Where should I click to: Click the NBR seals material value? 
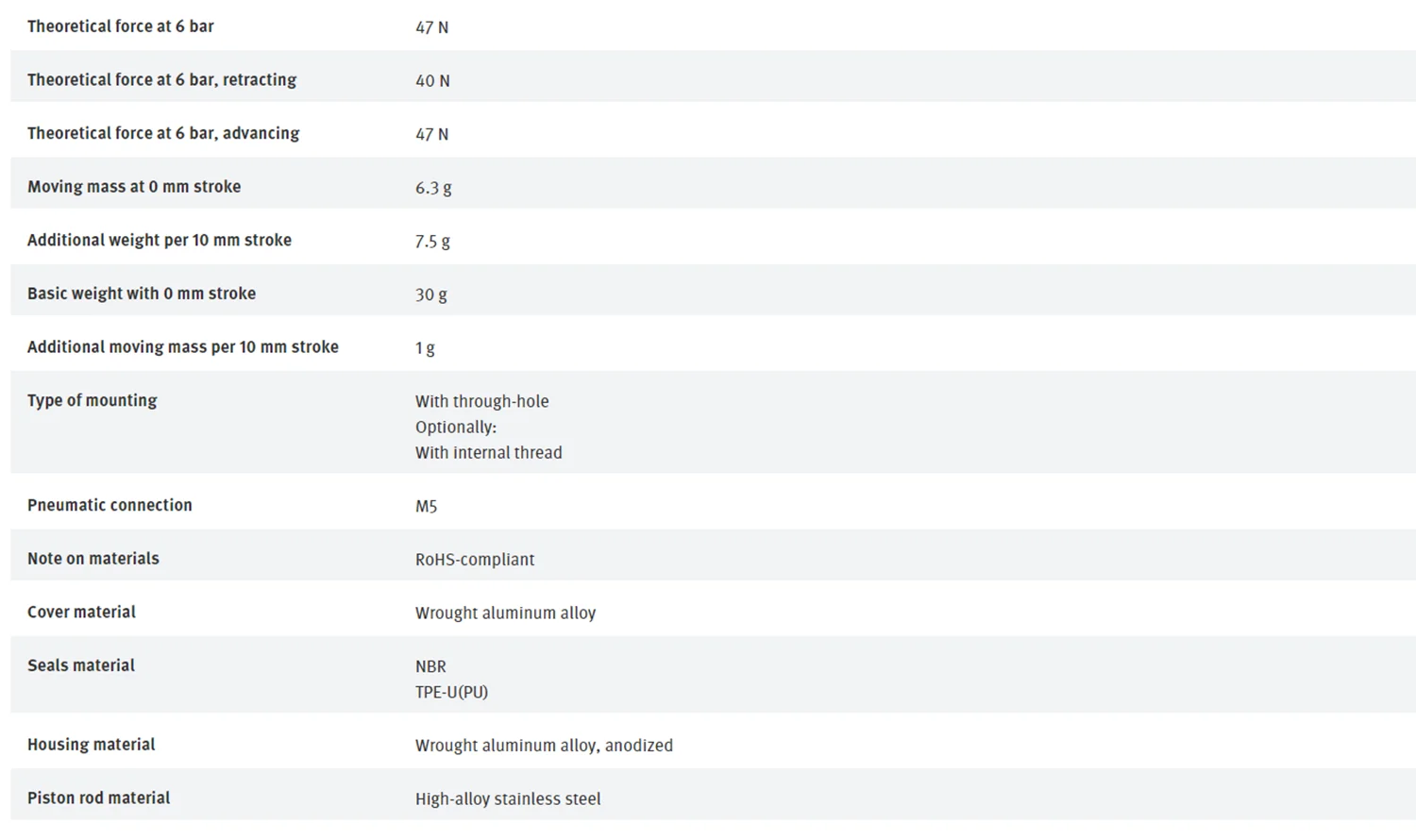[x=430, y=666]
